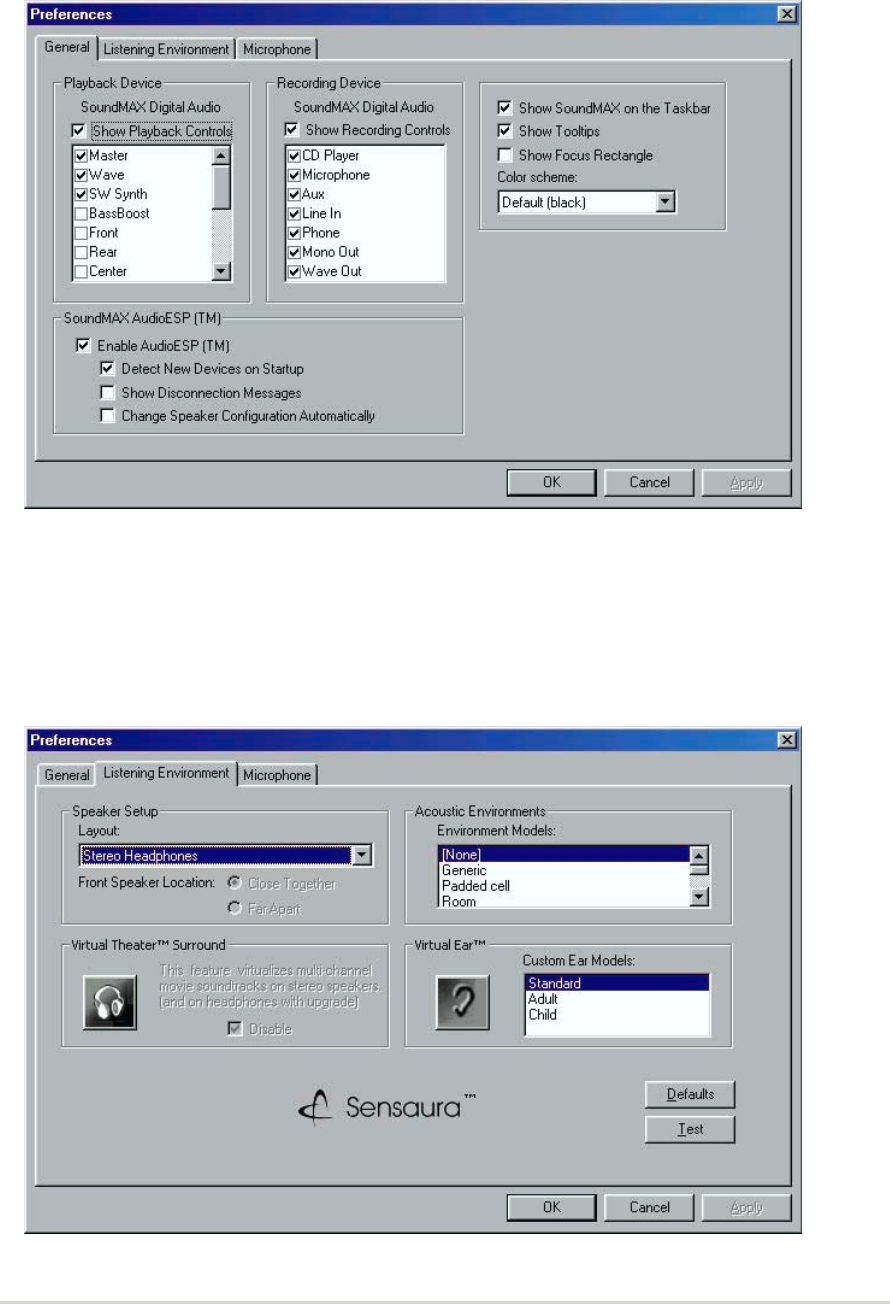Enable Rear playback control
Image resolution: width=890 pixels, height=1304 pixels.
(x=79, y=252)
